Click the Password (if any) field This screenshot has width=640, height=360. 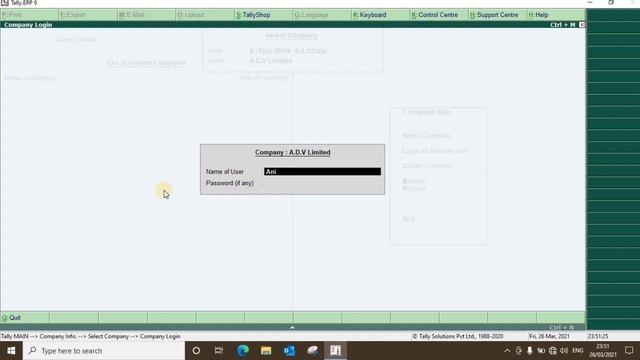point(322,183)
